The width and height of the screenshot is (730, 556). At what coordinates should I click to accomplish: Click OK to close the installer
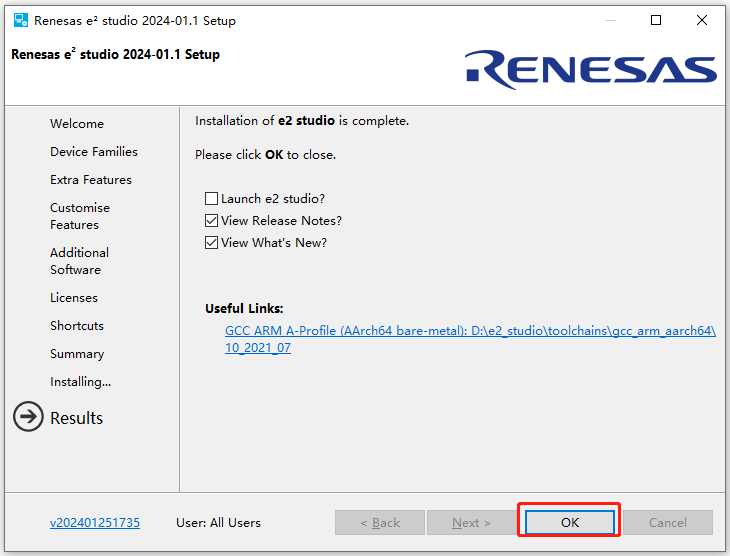click(569, 522)
